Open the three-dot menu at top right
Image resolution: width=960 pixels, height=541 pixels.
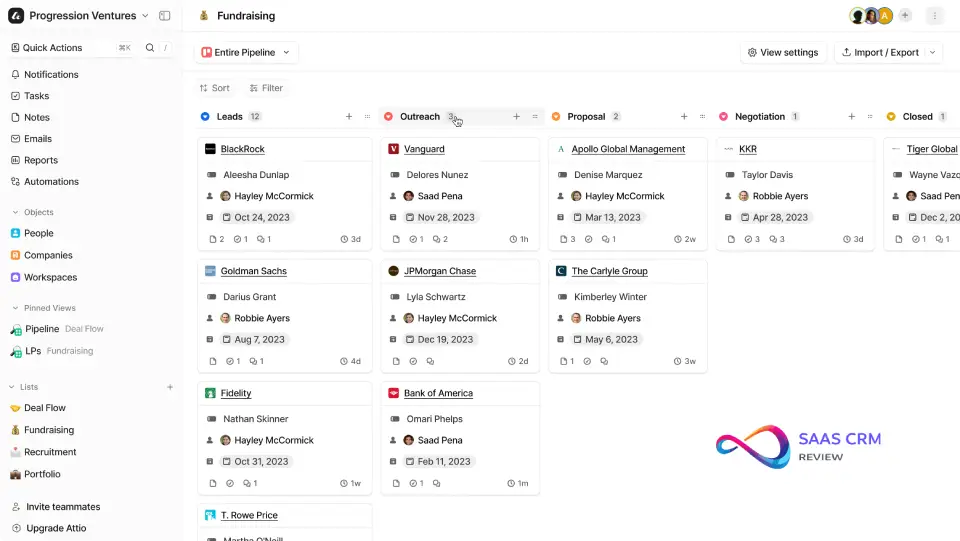pyautogui.click(x=934, y=16)
